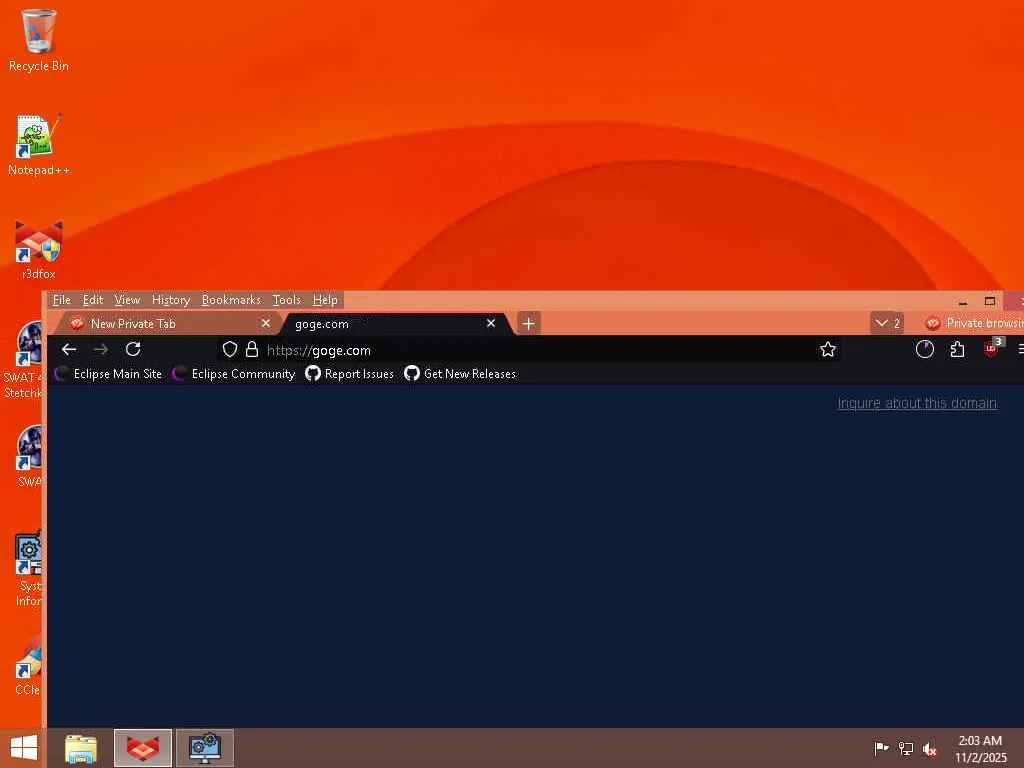Viewport: 1024px width, 768px height.
Task: Close the goge.com tab
Action: [x=491, y=323]
